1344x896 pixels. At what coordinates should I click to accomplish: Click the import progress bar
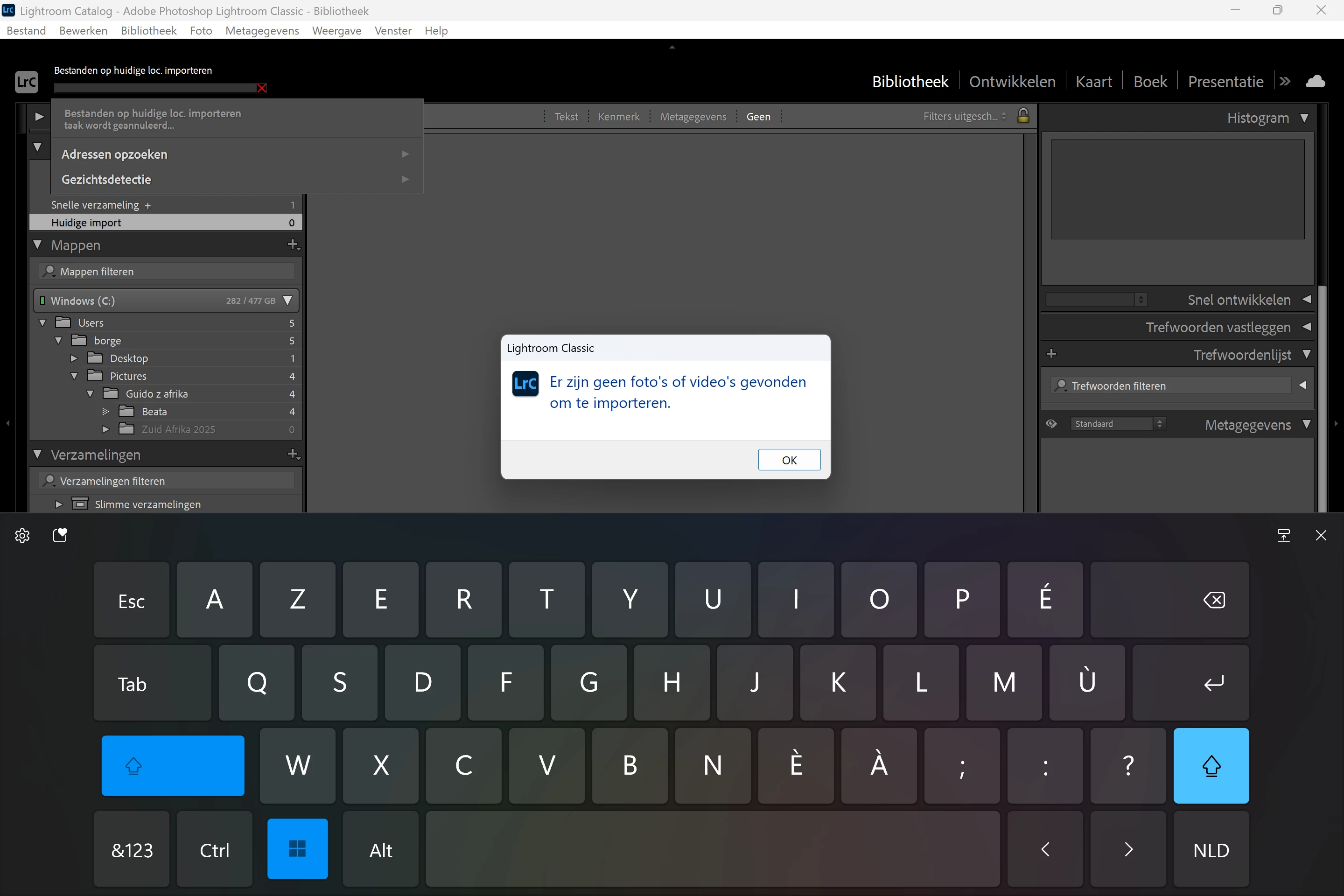tap(154, 88)
